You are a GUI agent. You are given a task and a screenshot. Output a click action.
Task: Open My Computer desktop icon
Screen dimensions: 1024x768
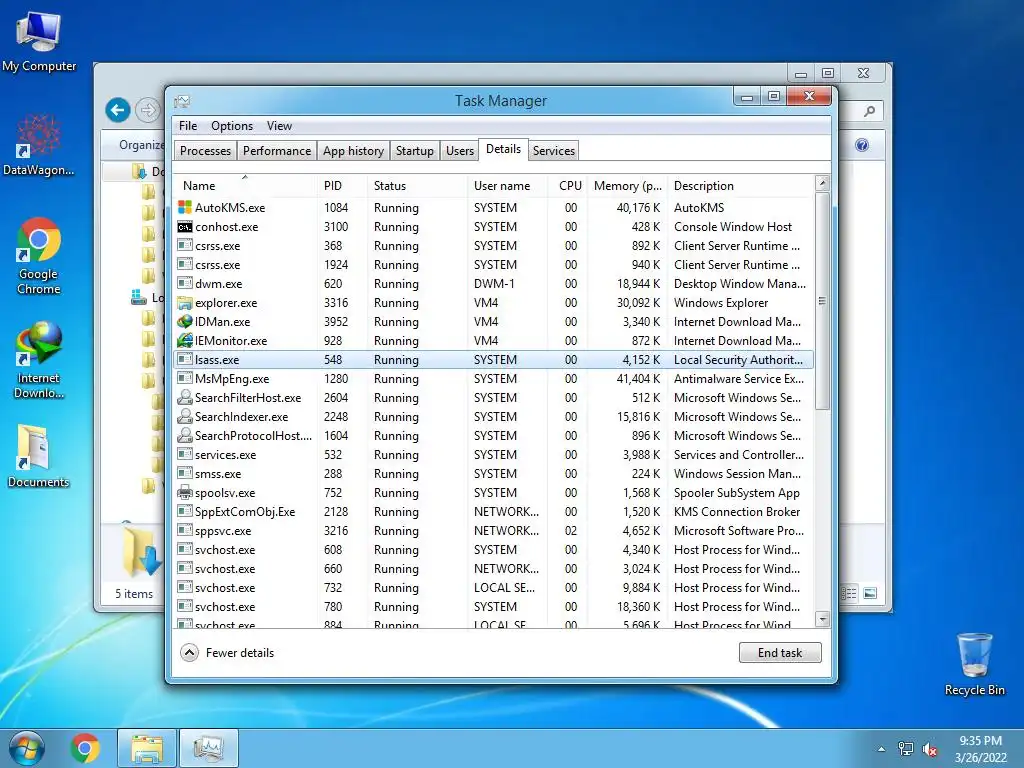coord(39,41)
